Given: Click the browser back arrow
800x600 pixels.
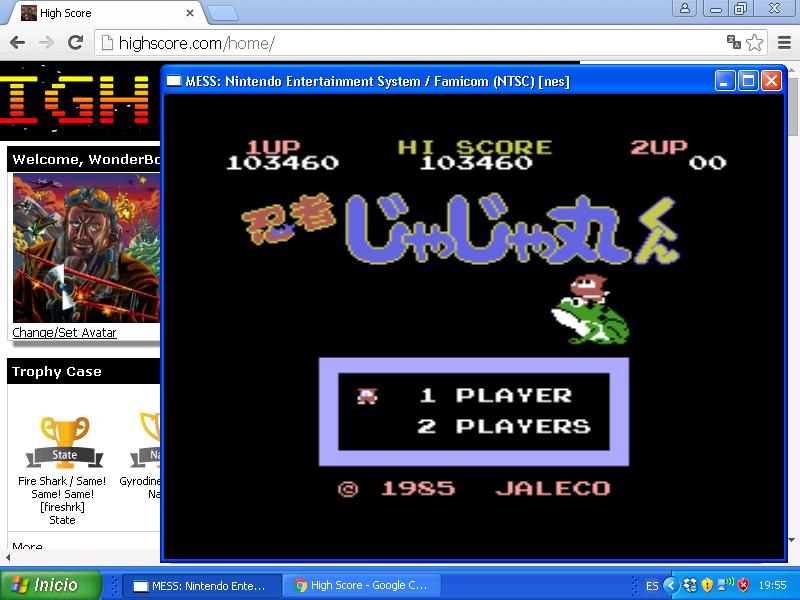Looking at the screenshot, I should point(17,42).
